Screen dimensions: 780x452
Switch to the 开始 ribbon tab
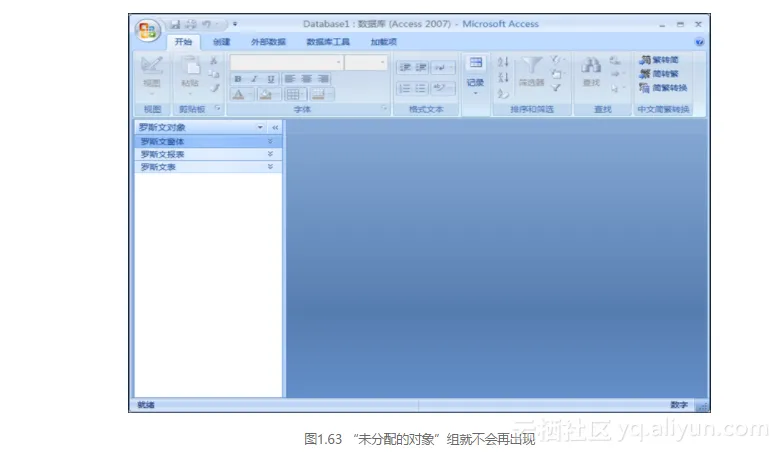point(183,42)
